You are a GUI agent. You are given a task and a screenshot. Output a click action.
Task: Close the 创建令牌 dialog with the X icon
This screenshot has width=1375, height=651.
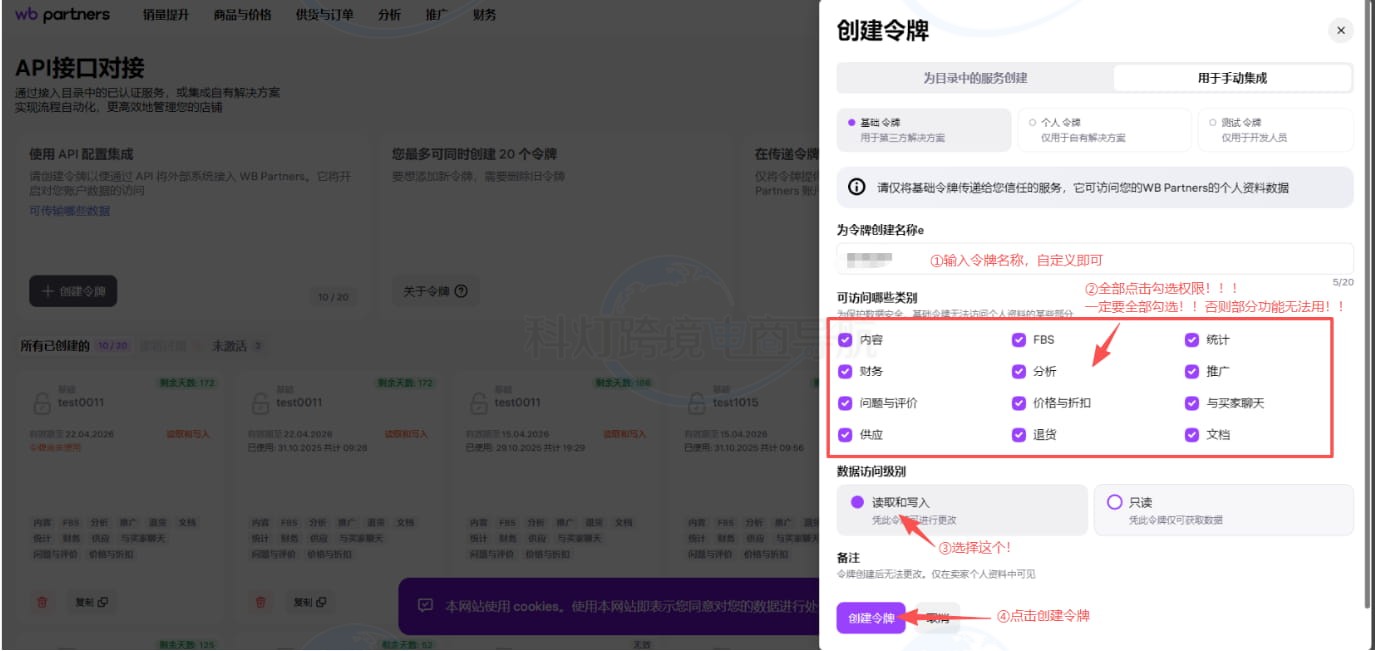[x=1340, y=31]
